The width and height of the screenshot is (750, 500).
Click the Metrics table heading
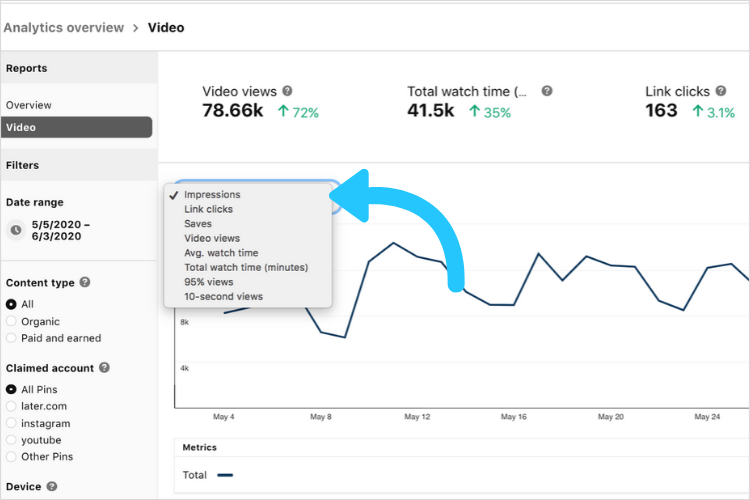(x=199, y=447)
